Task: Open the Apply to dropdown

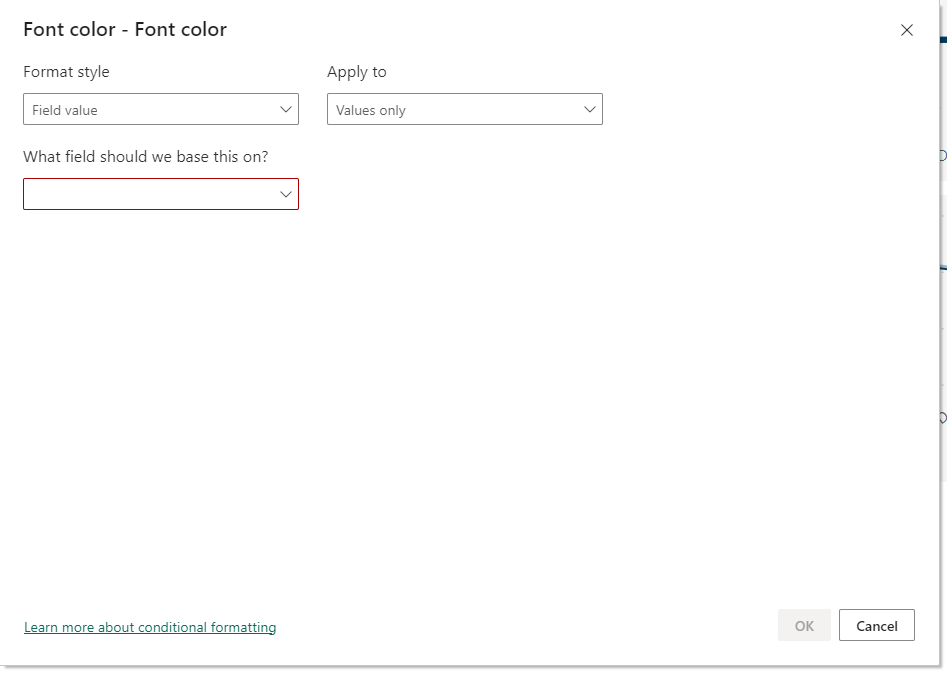Action: tap(464, 109)
